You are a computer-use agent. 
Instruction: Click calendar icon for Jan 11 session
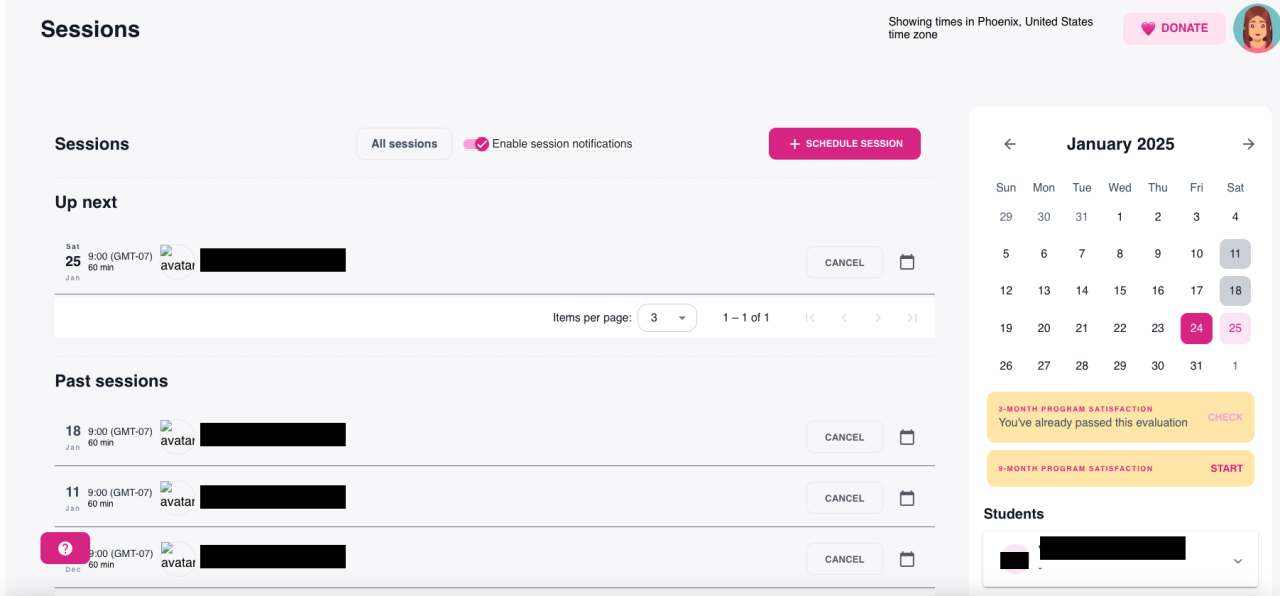(907, 498)
